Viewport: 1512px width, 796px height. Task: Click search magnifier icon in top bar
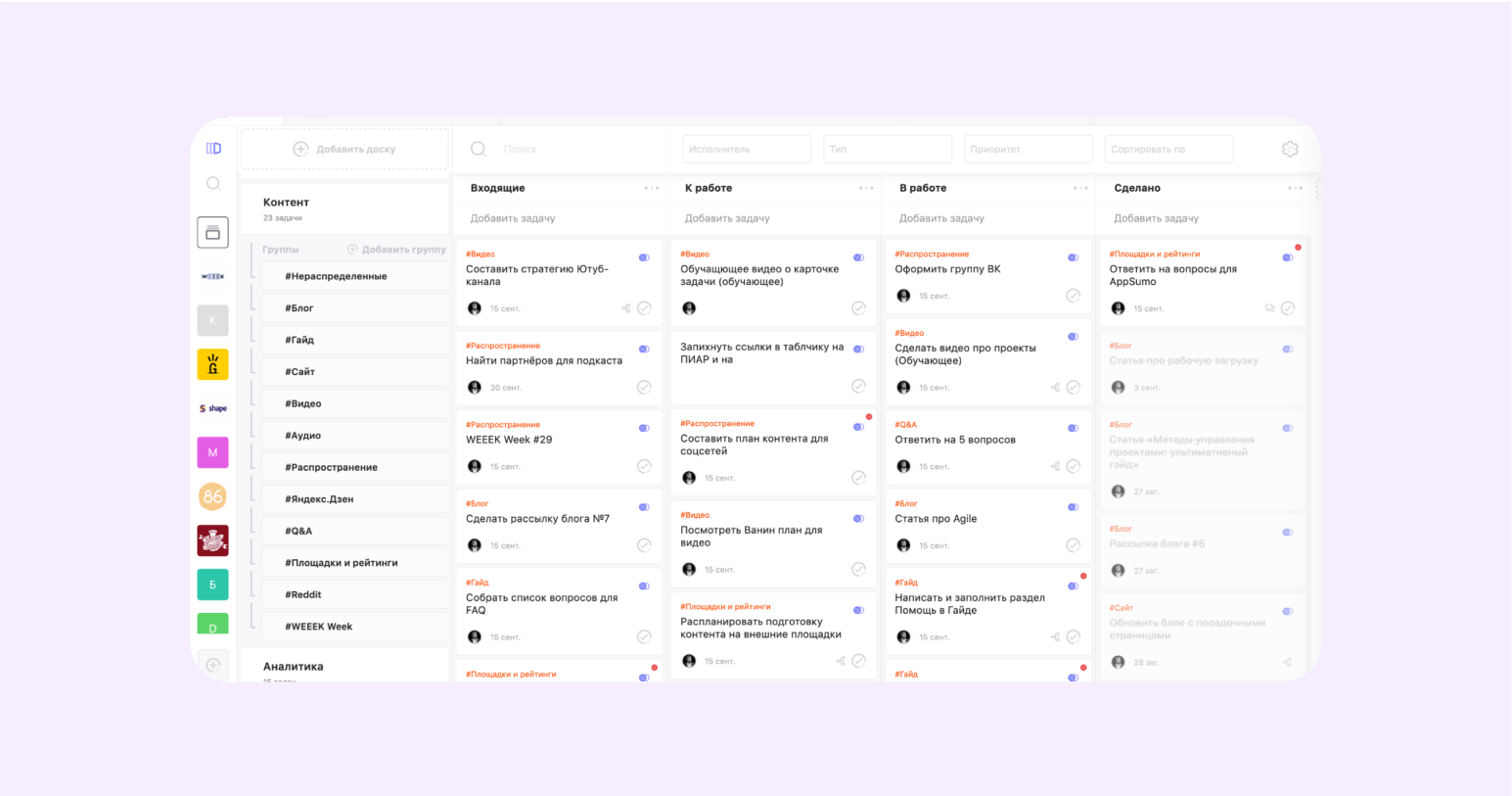479,149
